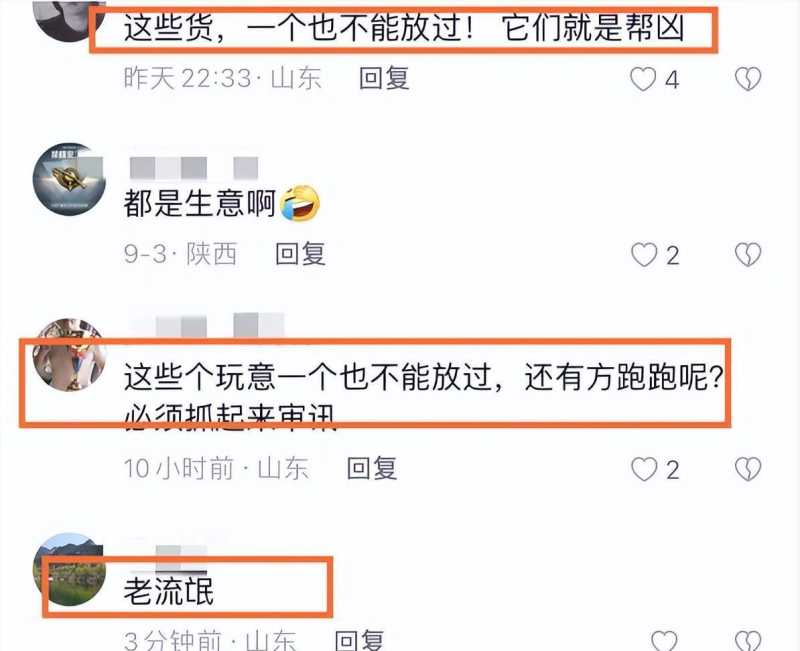Open the landscape avatar beside 老流氓
This screenshot has width=800, height=651.
pos(69,569)
